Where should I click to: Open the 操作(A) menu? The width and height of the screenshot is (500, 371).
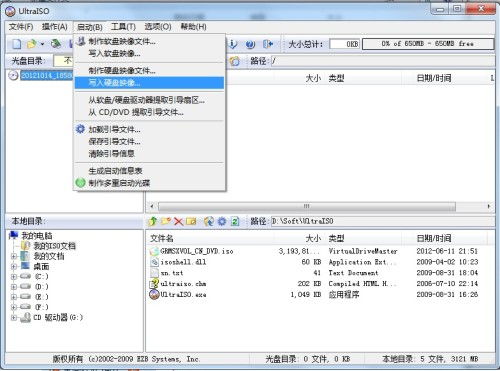point(55,27)
